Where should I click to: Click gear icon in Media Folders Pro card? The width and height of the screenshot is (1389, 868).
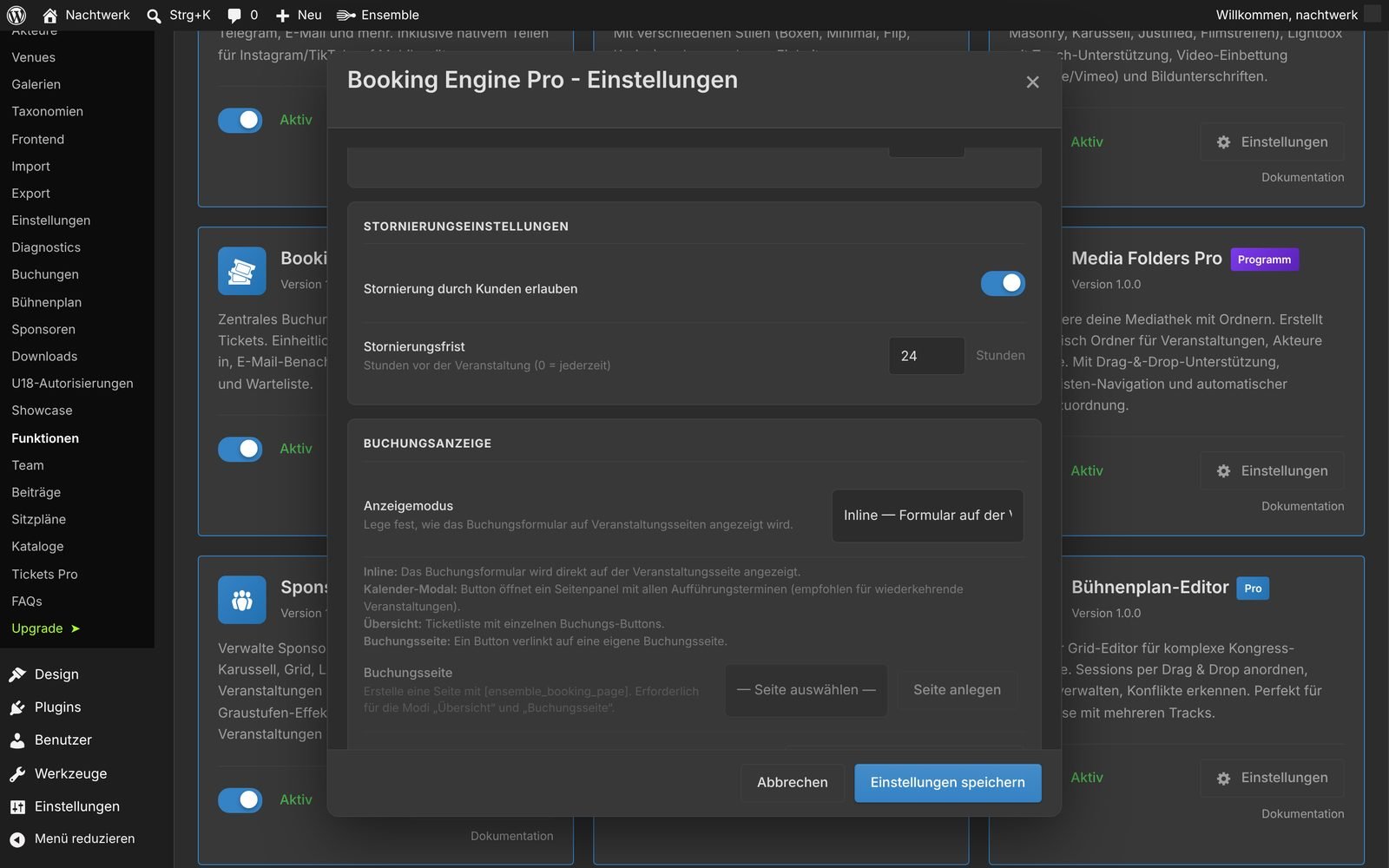pos(1223,471)
